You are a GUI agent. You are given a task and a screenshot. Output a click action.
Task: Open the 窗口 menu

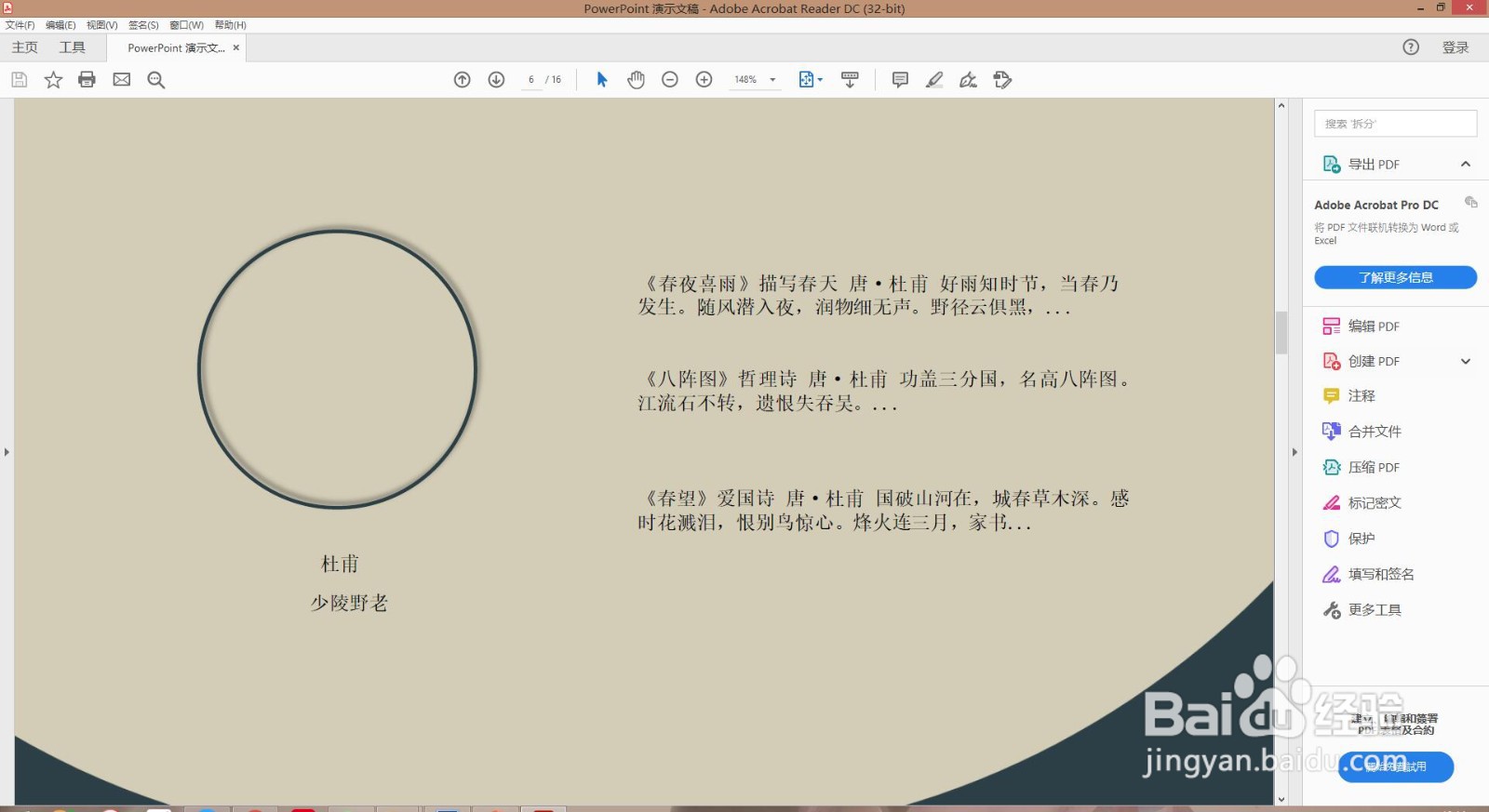[186, 25]
